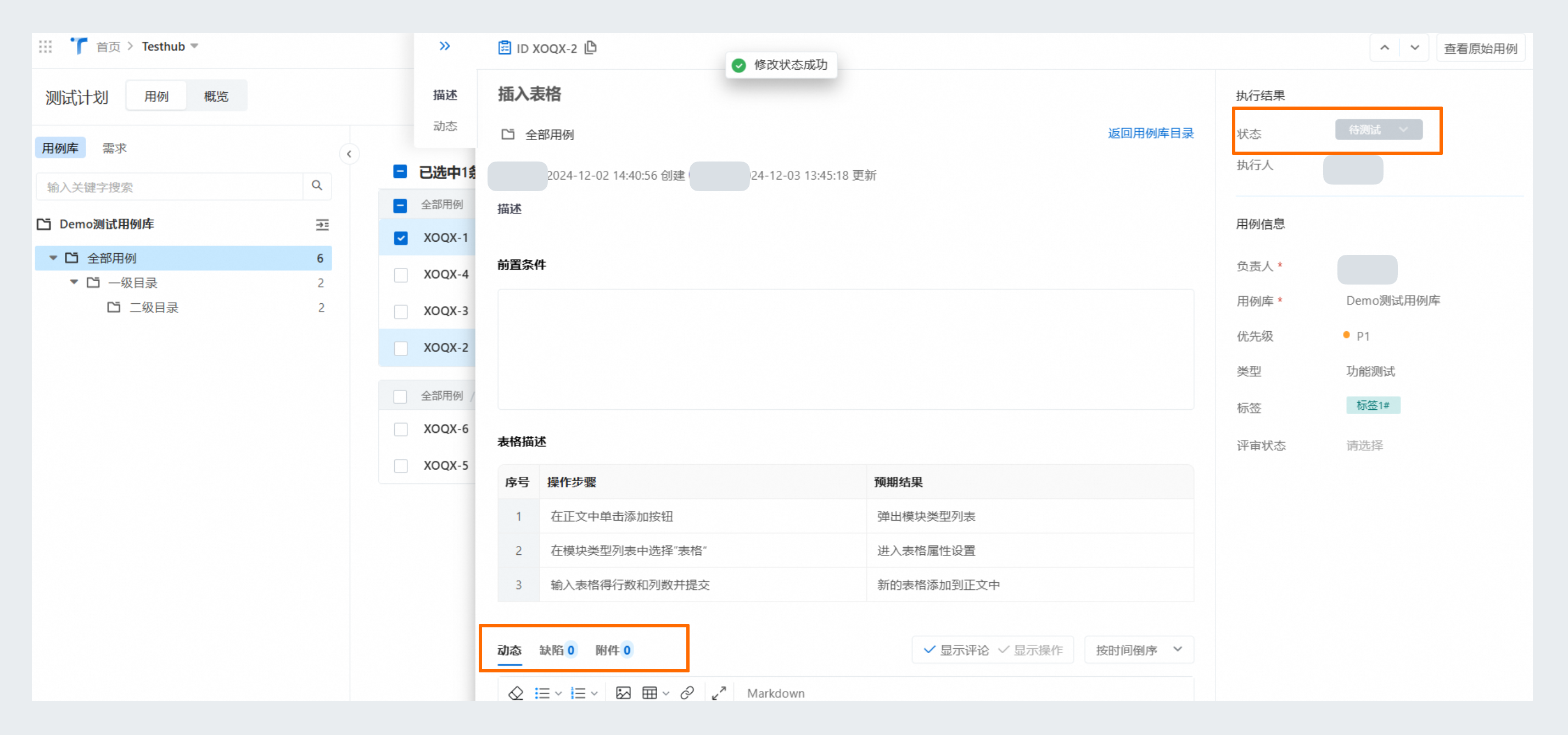Viewport: 1568px width, 735px height.
Task: Click the Demo测试用例库 list layout icon
Action: coord(322,225)
